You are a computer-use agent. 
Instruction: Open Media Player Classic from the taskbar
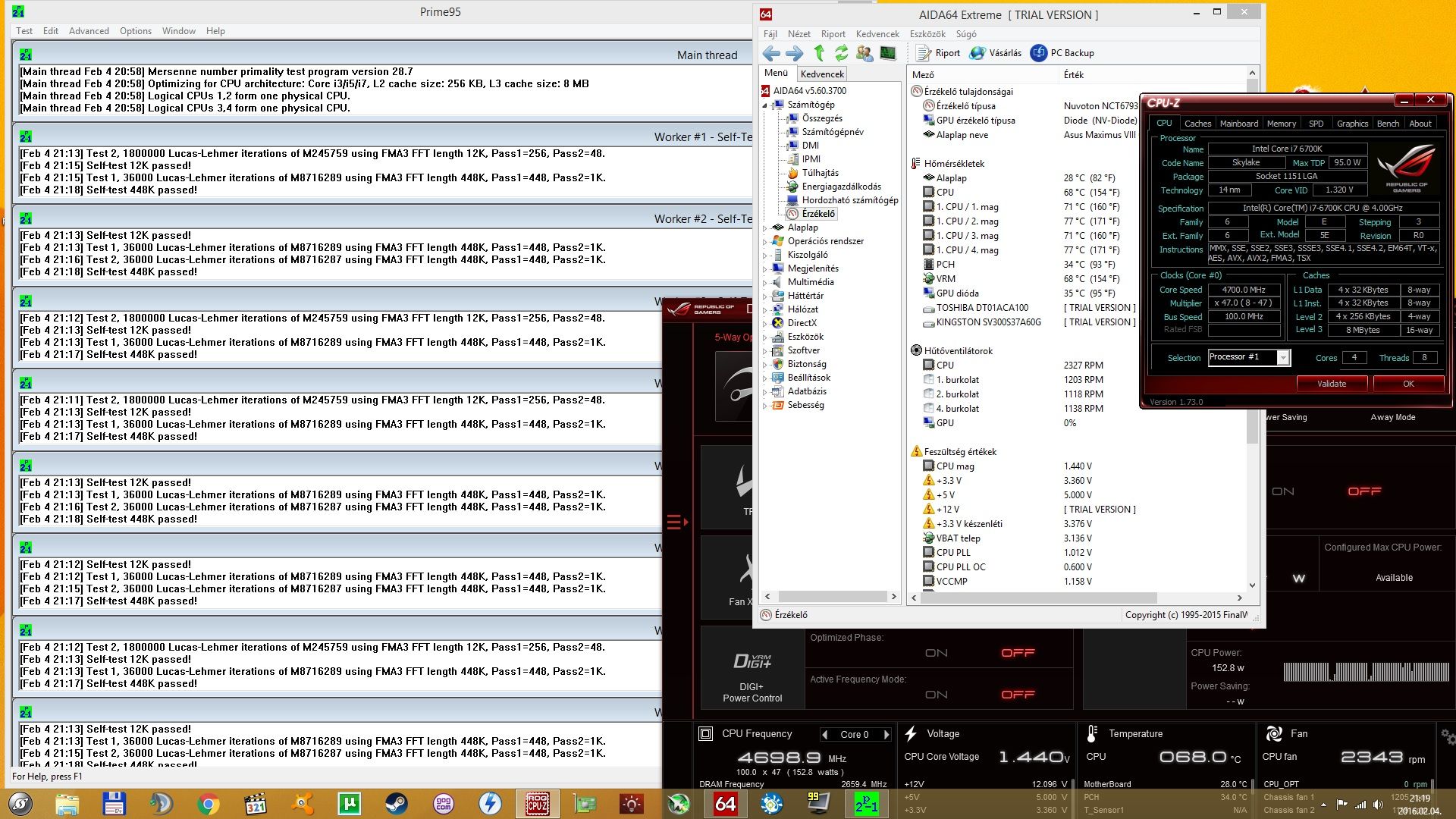click(x=256, y=803)
